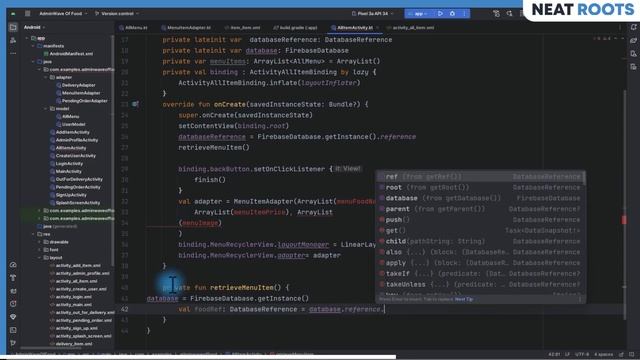
Task: Choose the parent (from getParent()) suggestion
Action: point(481,209)
